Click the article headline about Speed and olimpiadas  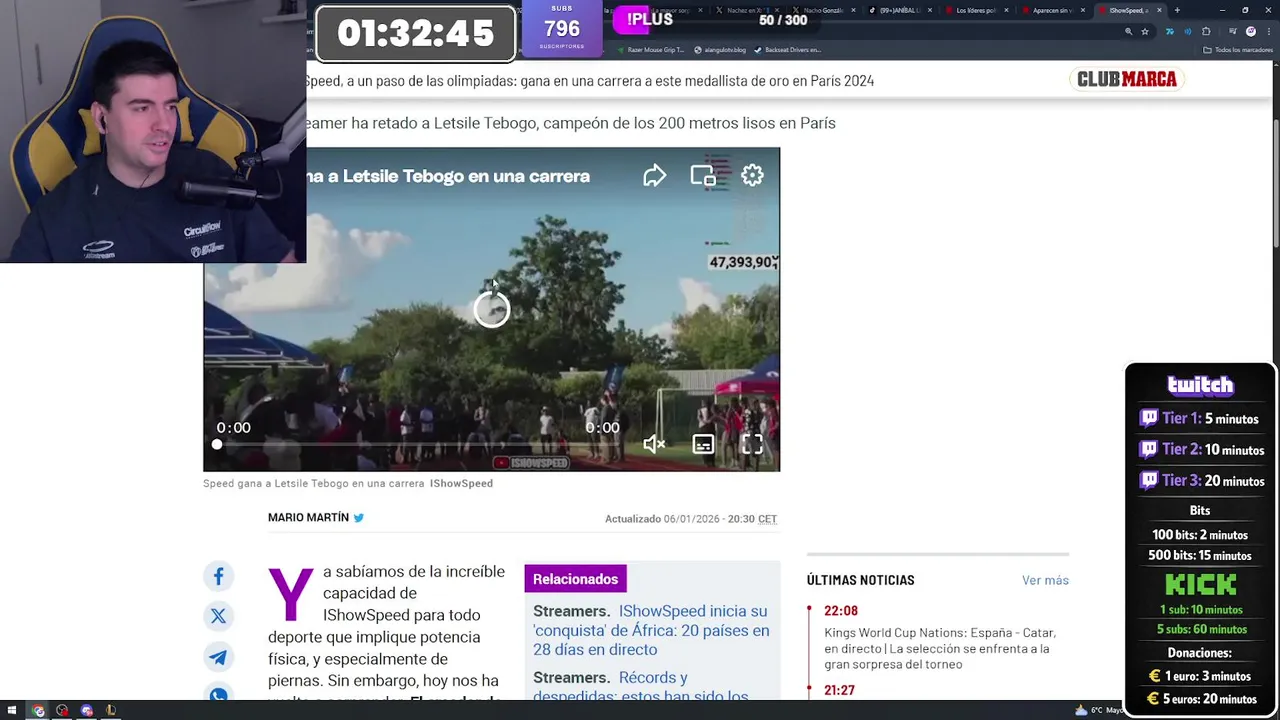coord(590,81)
